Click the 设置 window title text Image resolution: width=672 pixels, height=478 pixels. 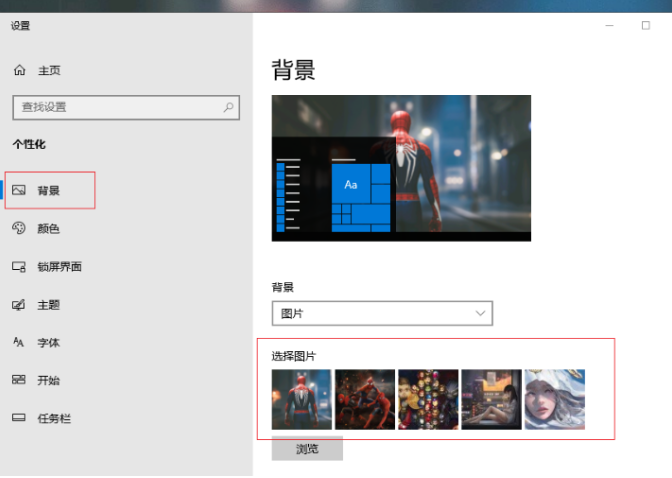pyautogui.click(x=21, y=26)
